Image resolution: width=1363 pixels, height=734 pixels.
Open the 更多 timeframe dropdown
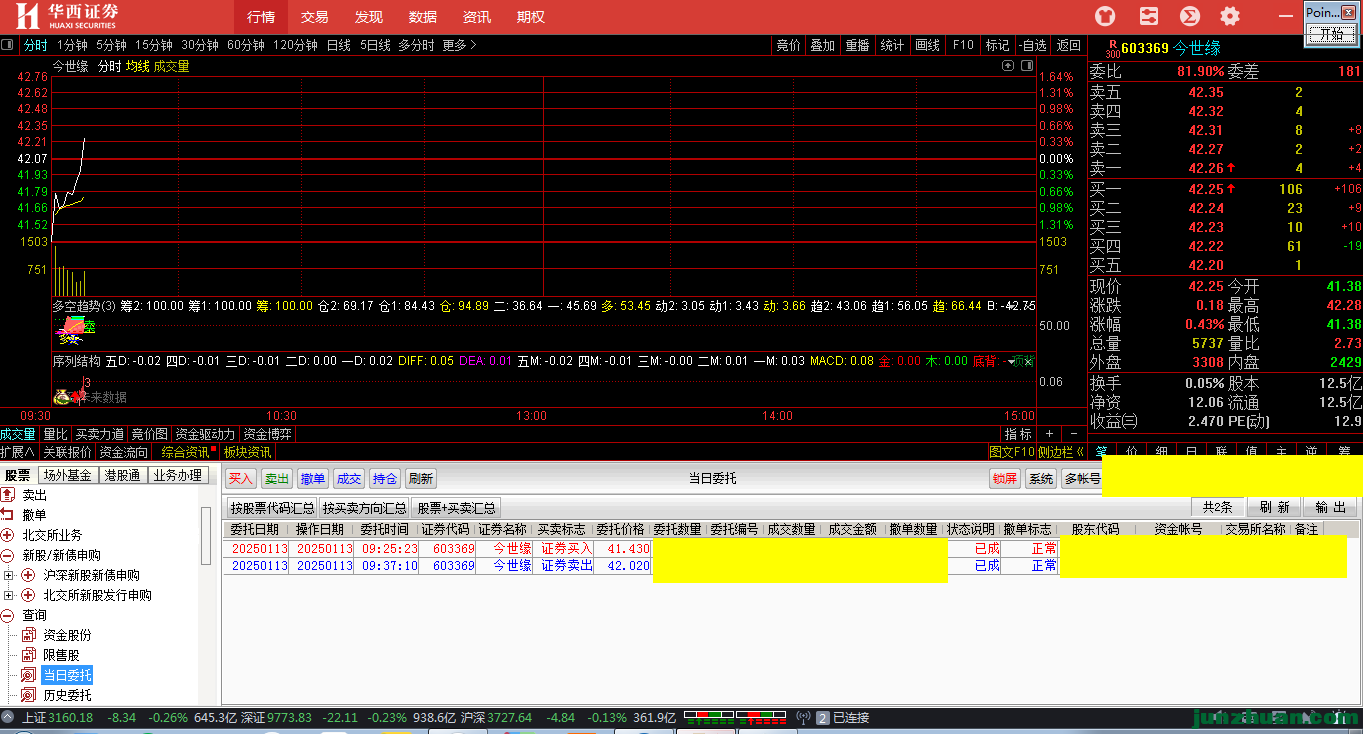[x=459, y=45]
